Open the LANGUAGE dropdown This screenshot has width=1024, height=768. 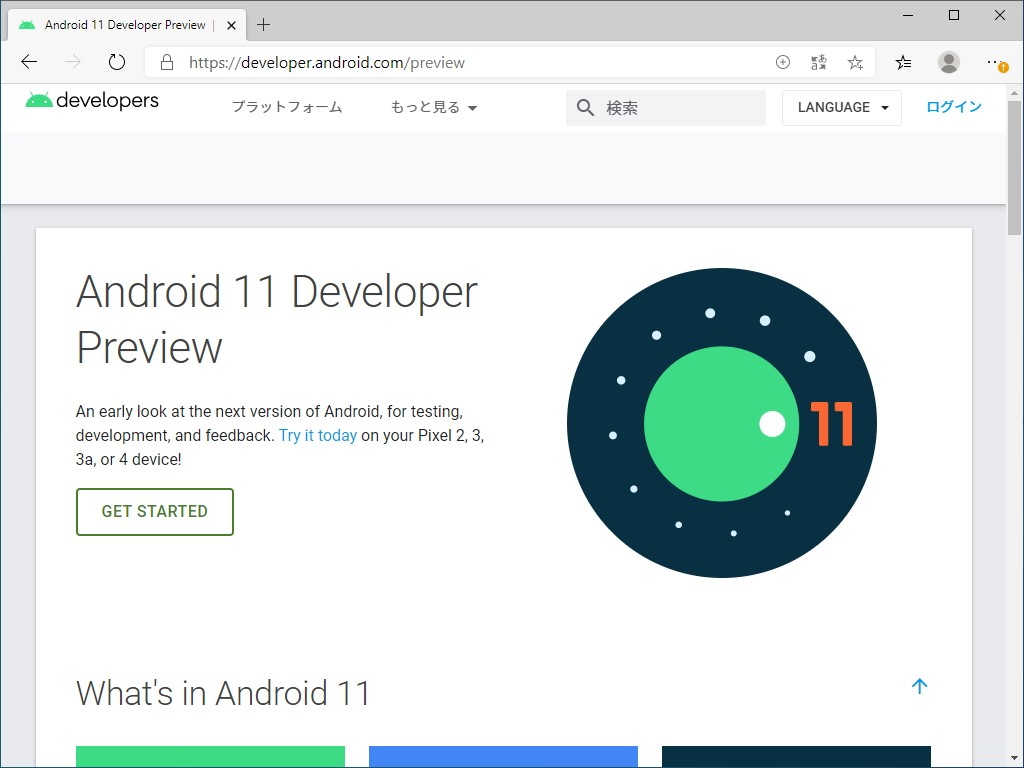pyautogui.click(x=841, y=107)
